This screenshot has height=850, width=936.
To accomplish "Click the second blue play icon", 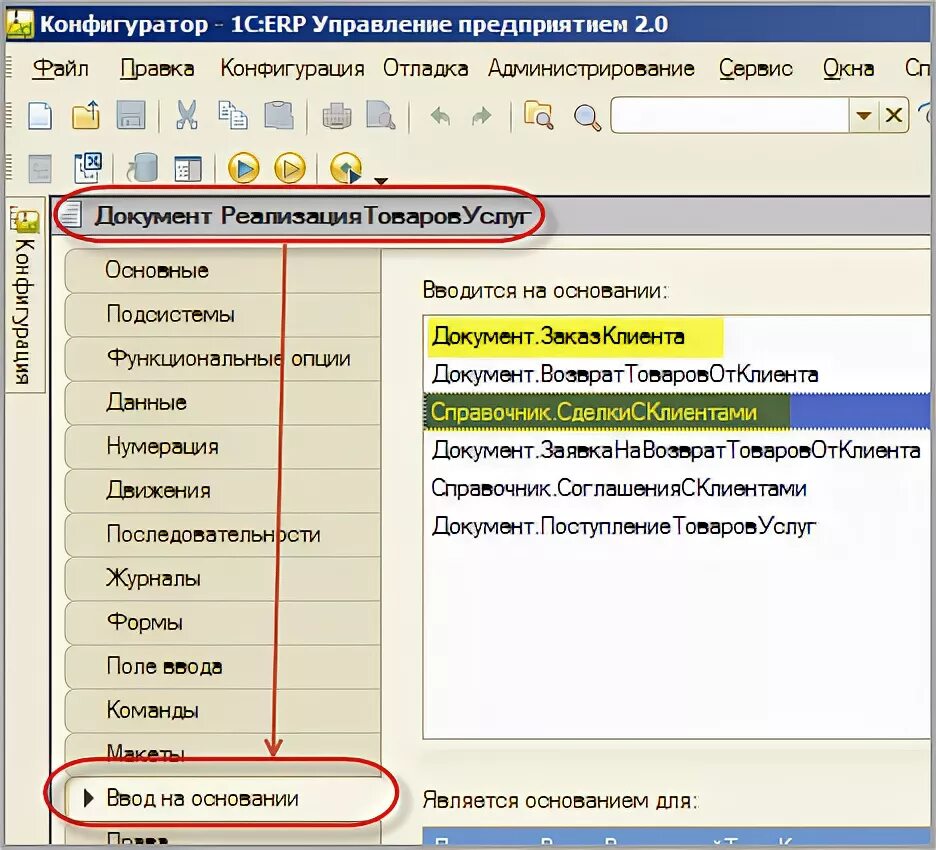I will pyautogui.click(x=290, y=168).
